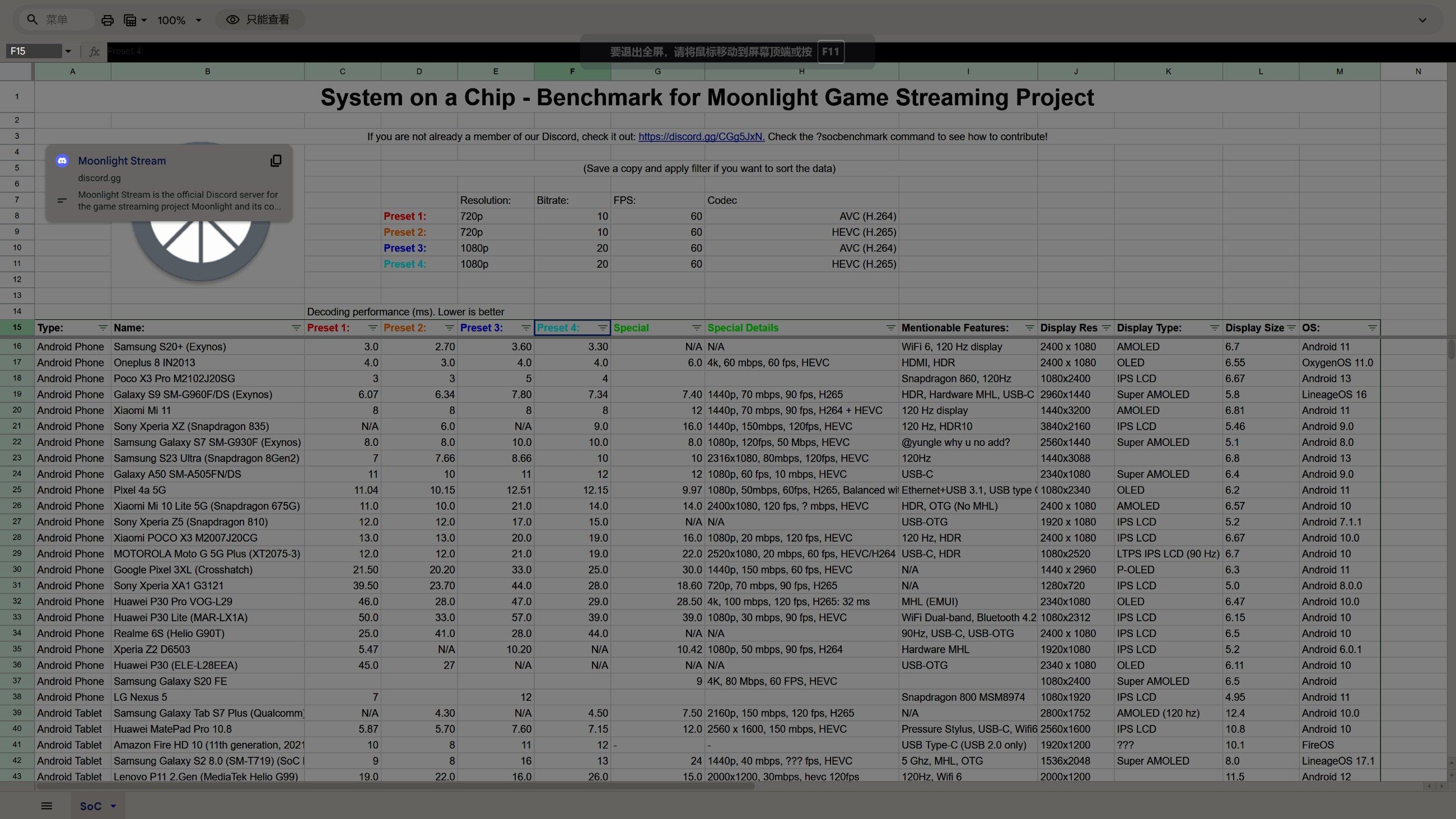Select the 'Xiaomi Mi 11' name cell
The image size is (1456, 819).
pos(207,411)
